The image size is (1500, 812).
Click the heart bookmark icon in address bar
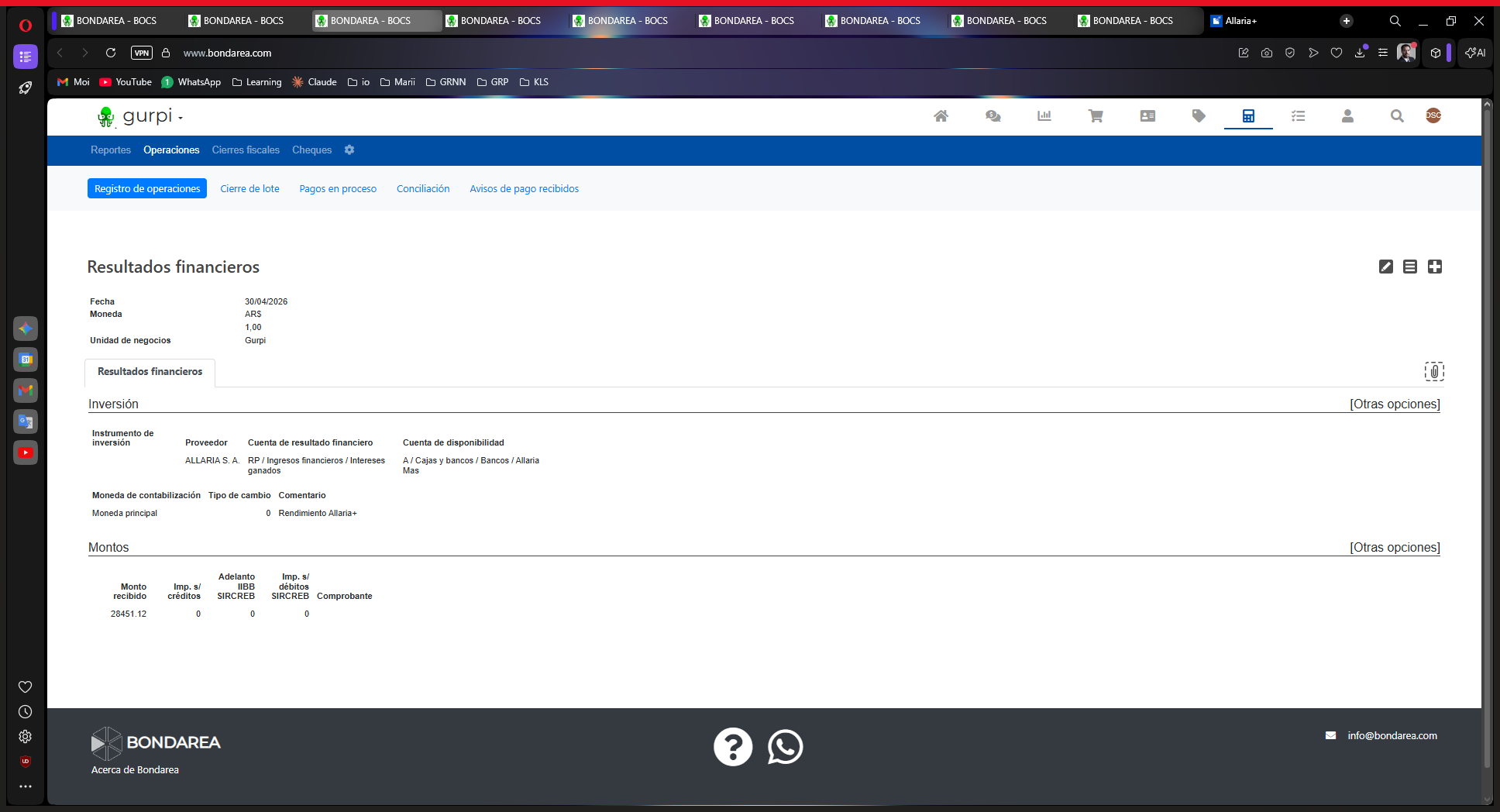1337,53
